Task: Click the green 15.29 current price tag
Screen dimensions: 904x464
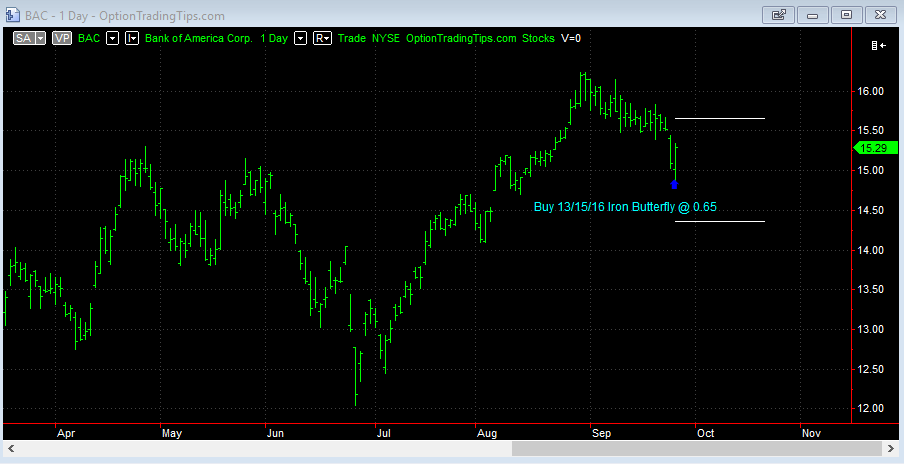Action: point(875,148)
